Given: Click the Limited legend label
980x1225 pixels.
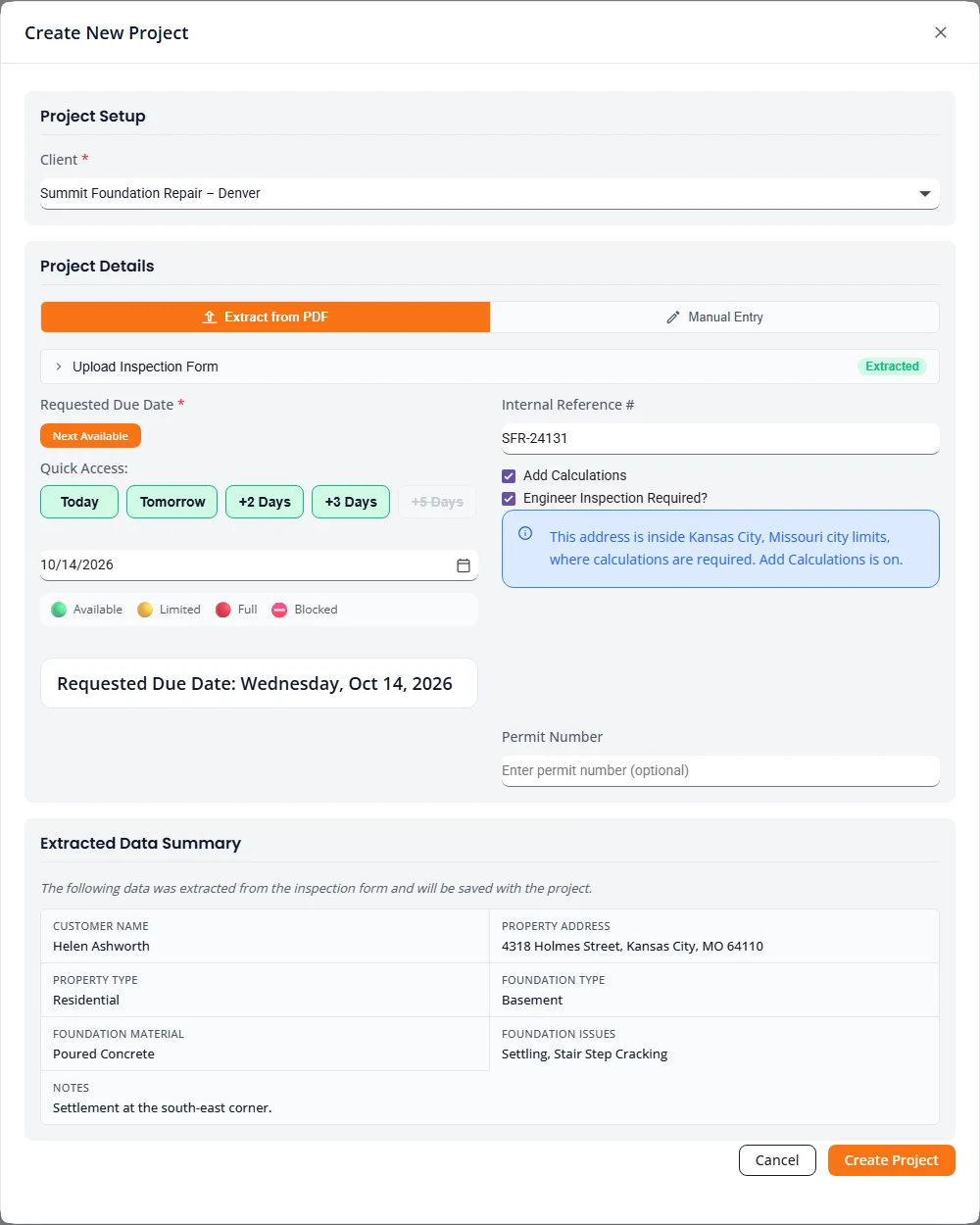Looking at the screenshot, I should tap(180, 610).
